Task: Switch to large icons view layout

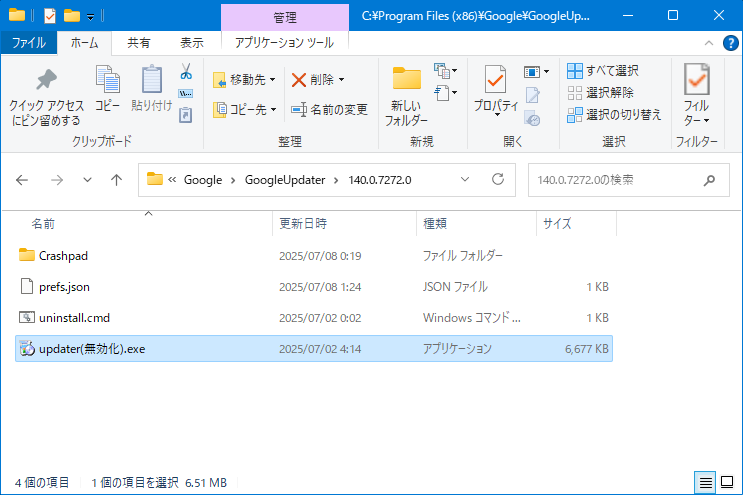Action: (727, 482)
